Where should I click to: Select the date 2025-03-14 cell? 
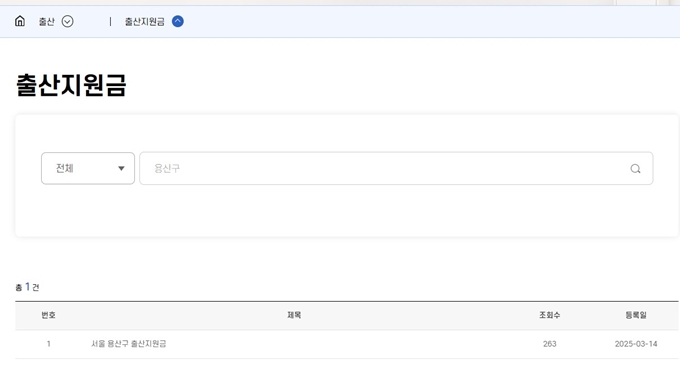tap(636, 344)
